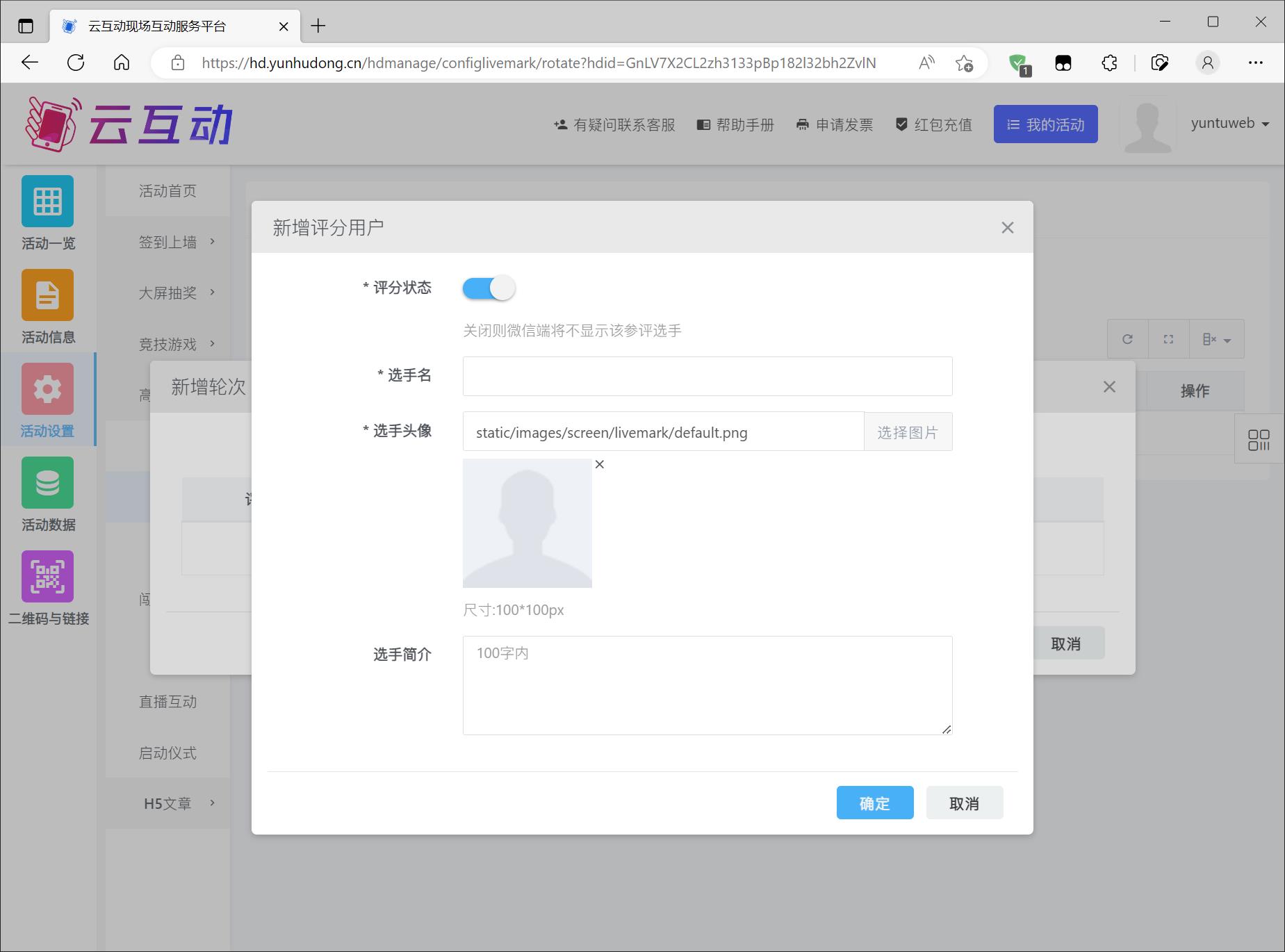Screen dimensions: 1285x952
Task: Open 帮助手册 in the top navigation
Action: tap(735, 125)
